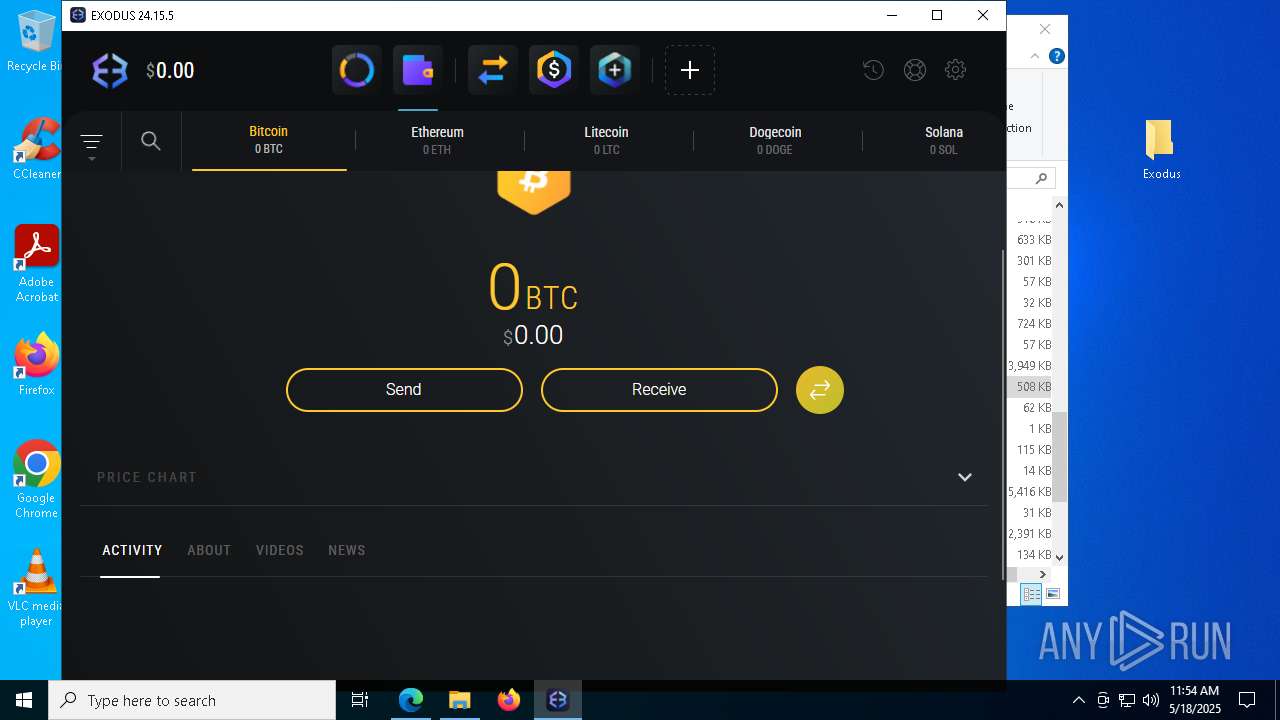
Task: Open the Firefox desktop shortcut
Action: [x=36, y=365]
